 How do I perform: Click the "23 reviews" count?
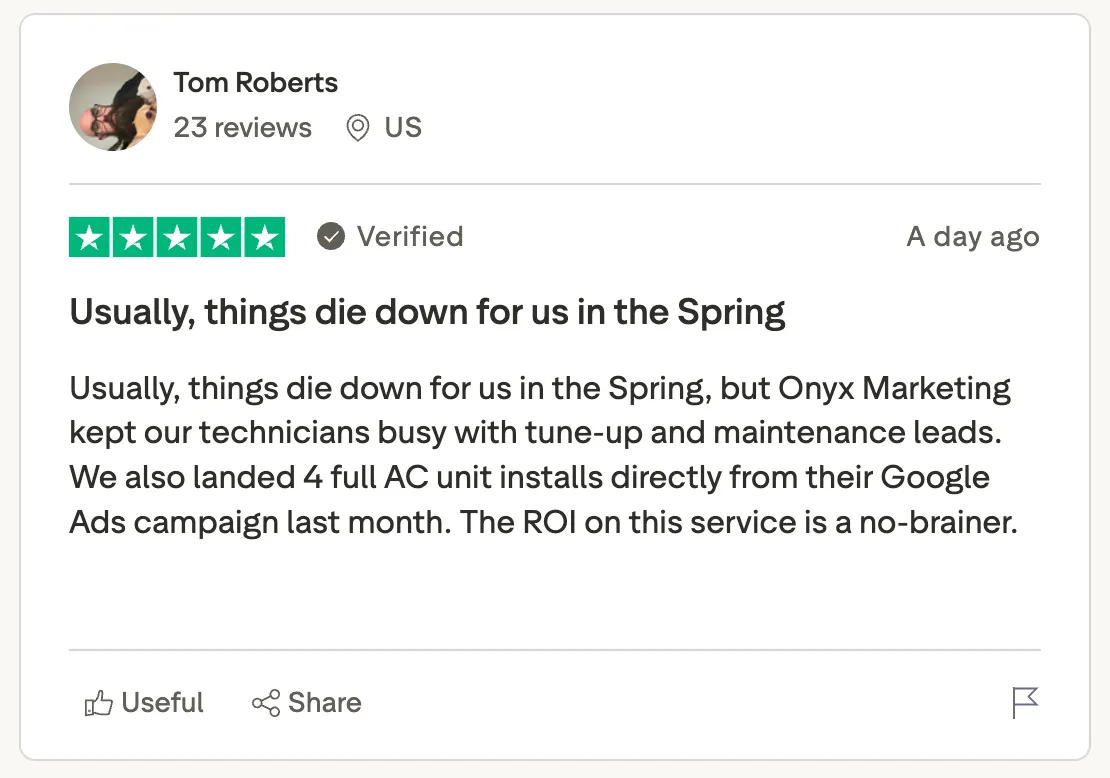[x=243, y=128]
